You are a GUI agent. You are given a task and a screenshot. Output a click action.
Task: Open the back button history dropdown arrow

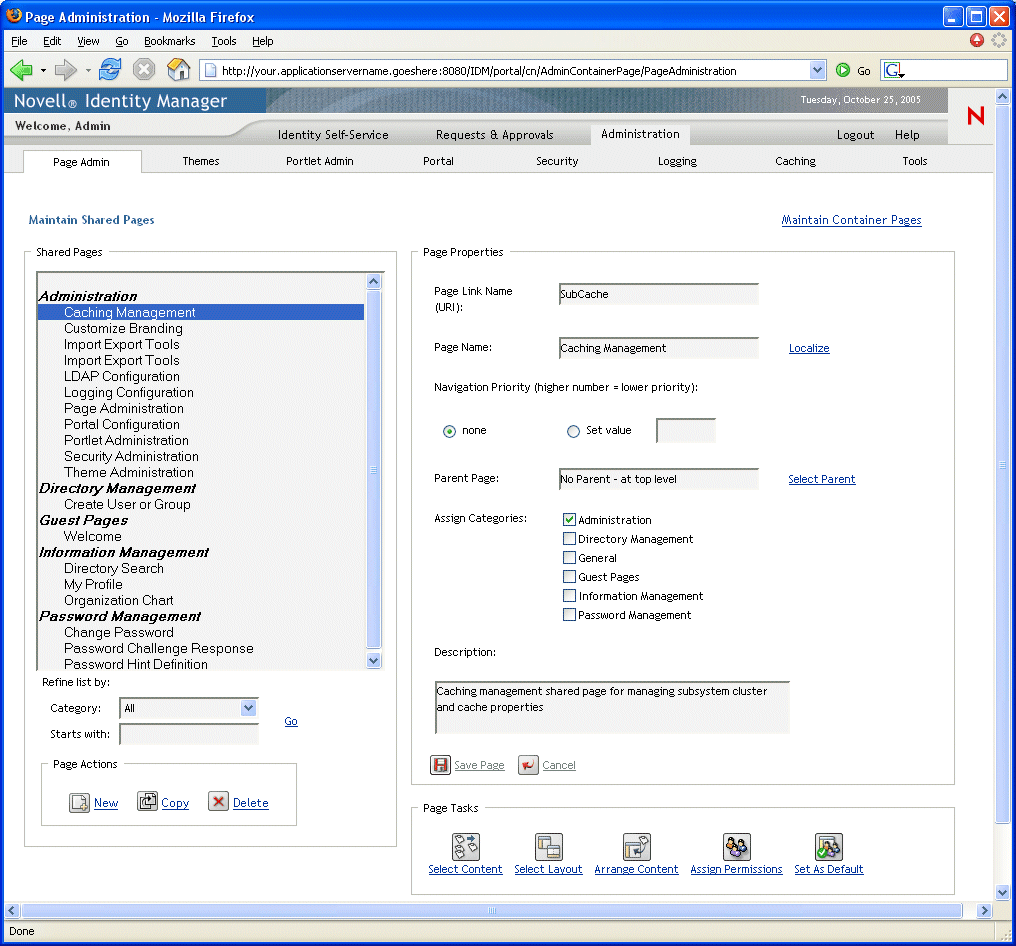pos(43,71)
